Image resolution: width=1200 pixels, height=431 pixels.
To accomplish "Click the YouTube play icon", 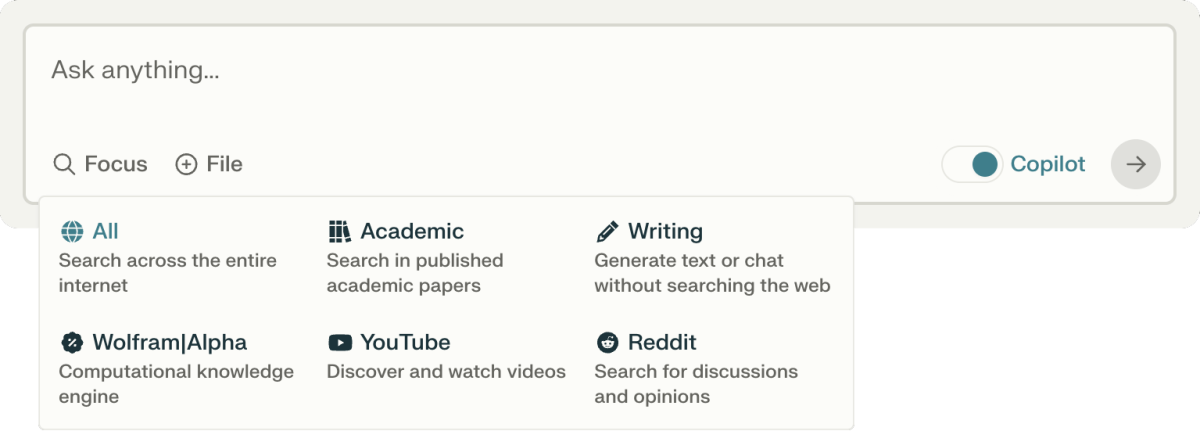I will 340,343.
